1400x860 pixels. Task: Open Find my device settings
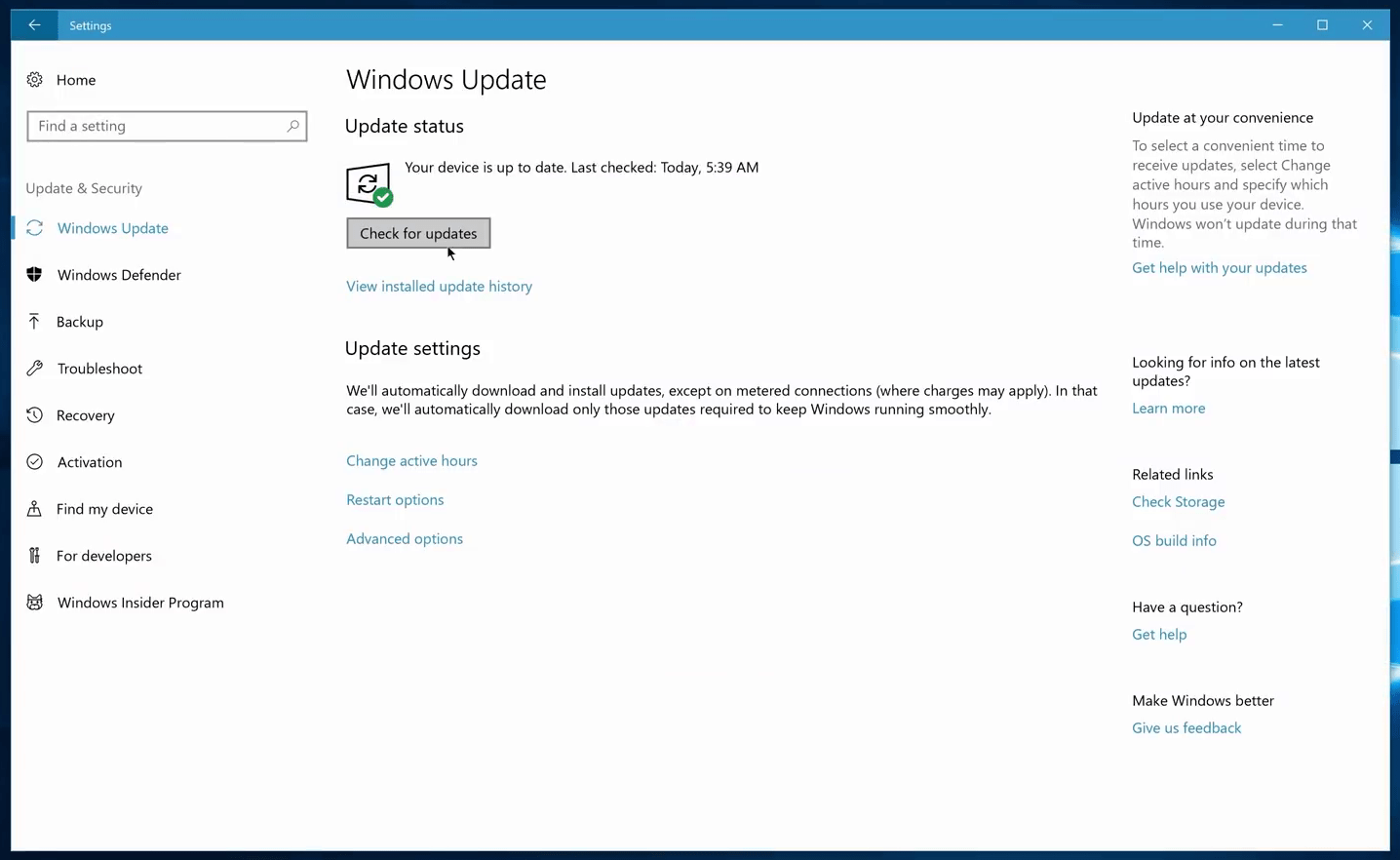pos(104,509)
